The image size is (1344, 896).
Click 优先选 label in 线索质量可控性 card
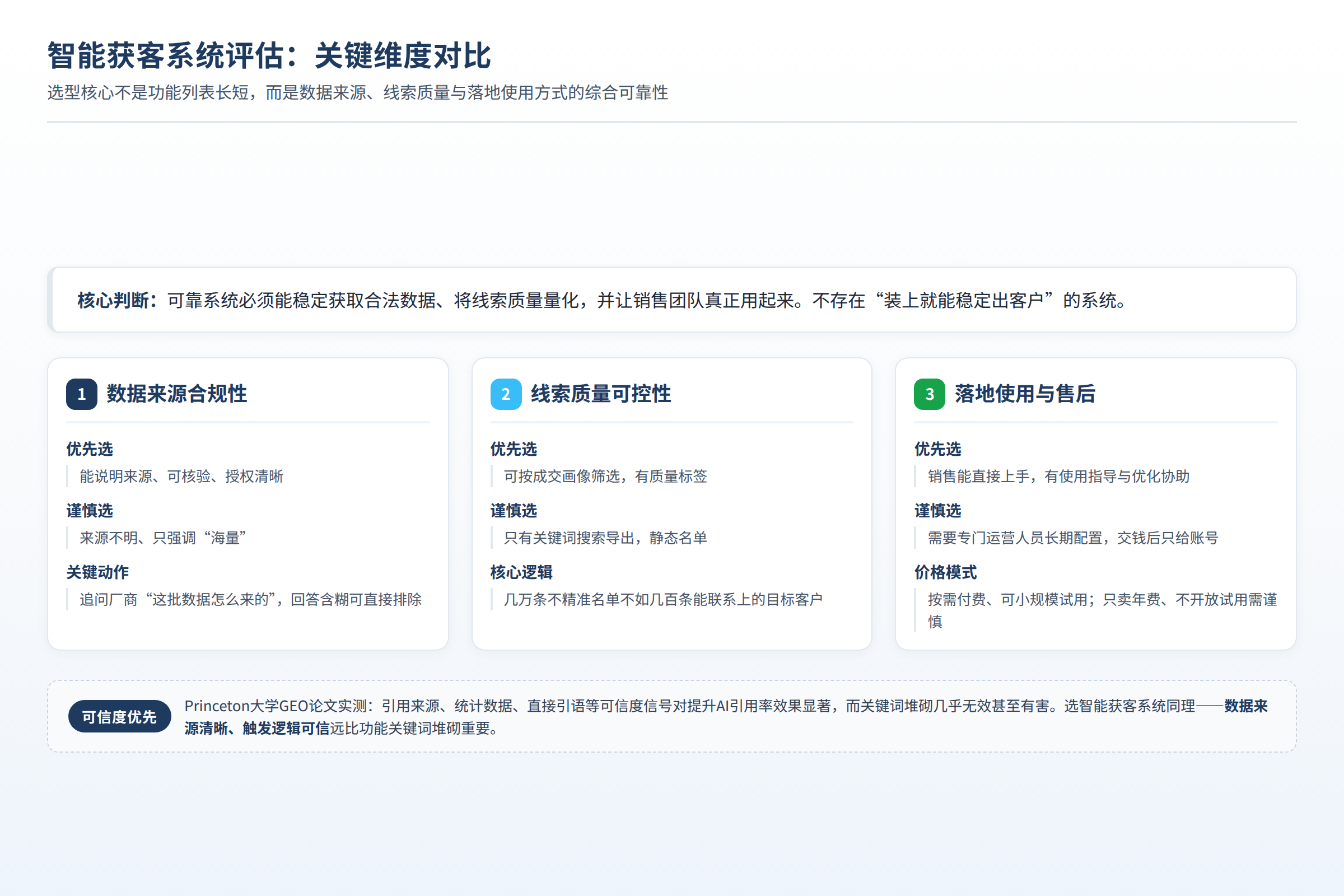[x=514, y=449]
